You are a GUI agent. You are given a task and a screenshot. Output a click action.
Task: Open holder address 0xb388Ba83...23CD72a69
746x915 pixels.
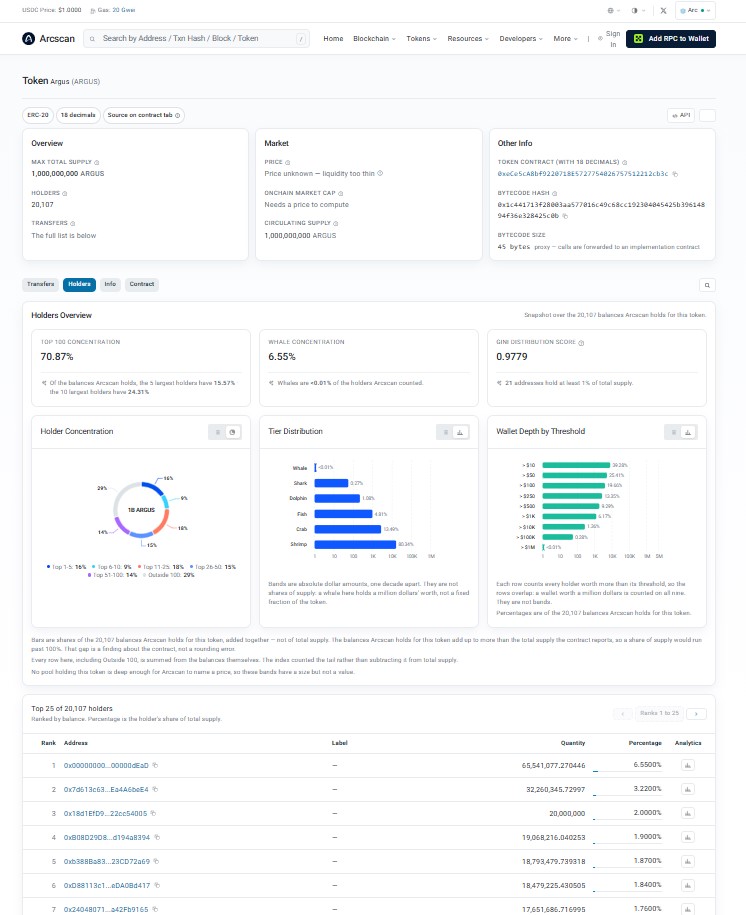107,861
